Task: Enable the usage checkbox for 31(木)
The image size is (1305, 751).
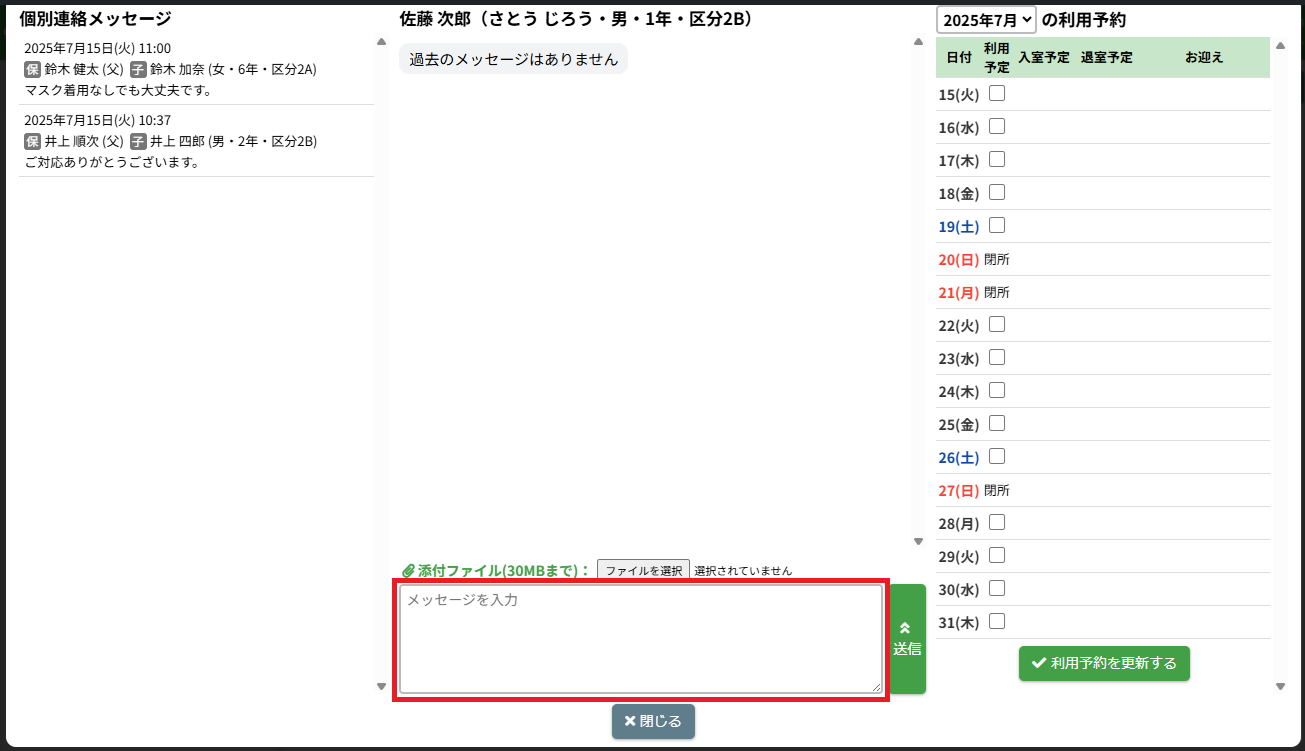Action: click(997, 621)
